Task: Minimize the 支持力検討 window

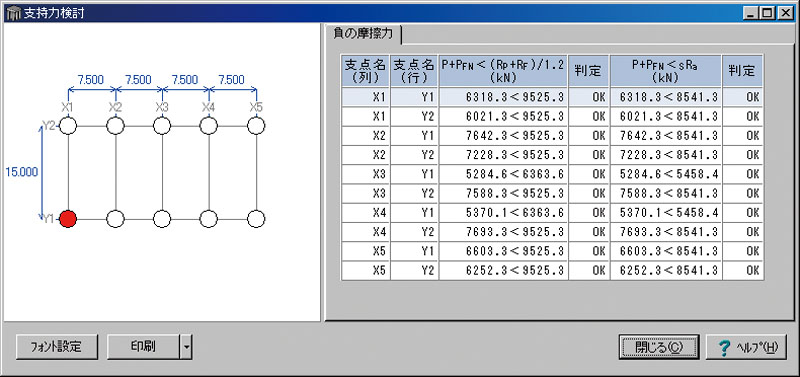Action: point(751,14)
